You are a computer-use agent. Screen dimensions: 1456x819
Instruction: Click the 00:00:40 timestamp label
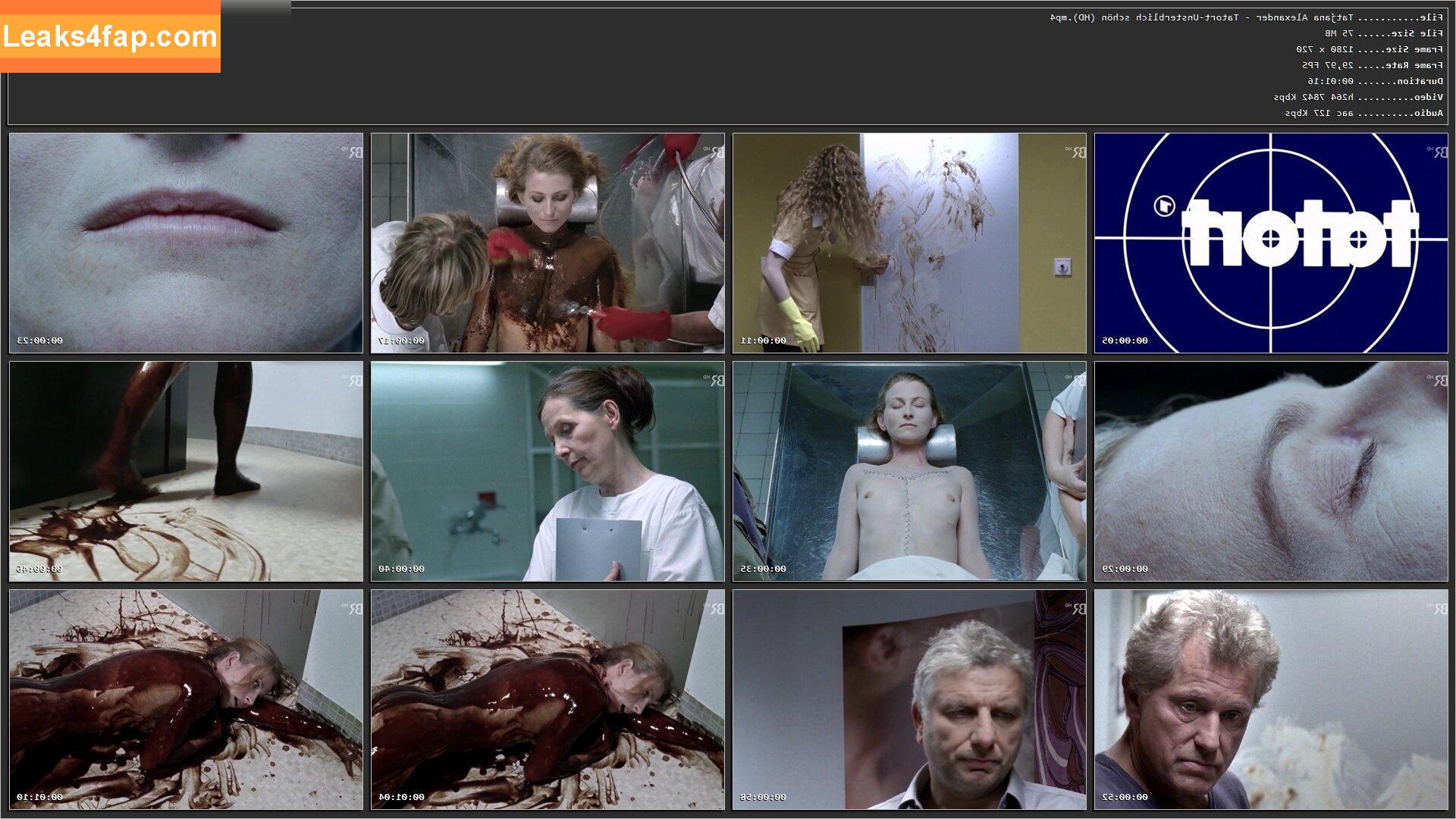click(402, 569)
